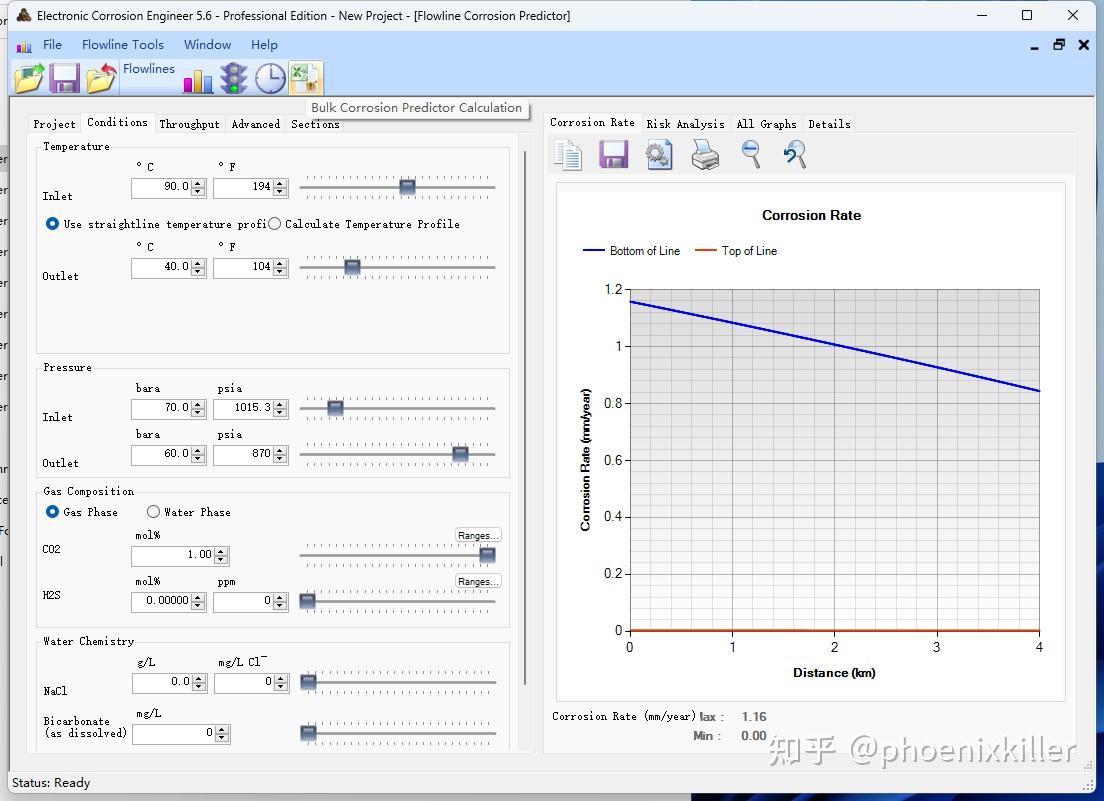Click the inlet temperature Celsius spinner

199,187
